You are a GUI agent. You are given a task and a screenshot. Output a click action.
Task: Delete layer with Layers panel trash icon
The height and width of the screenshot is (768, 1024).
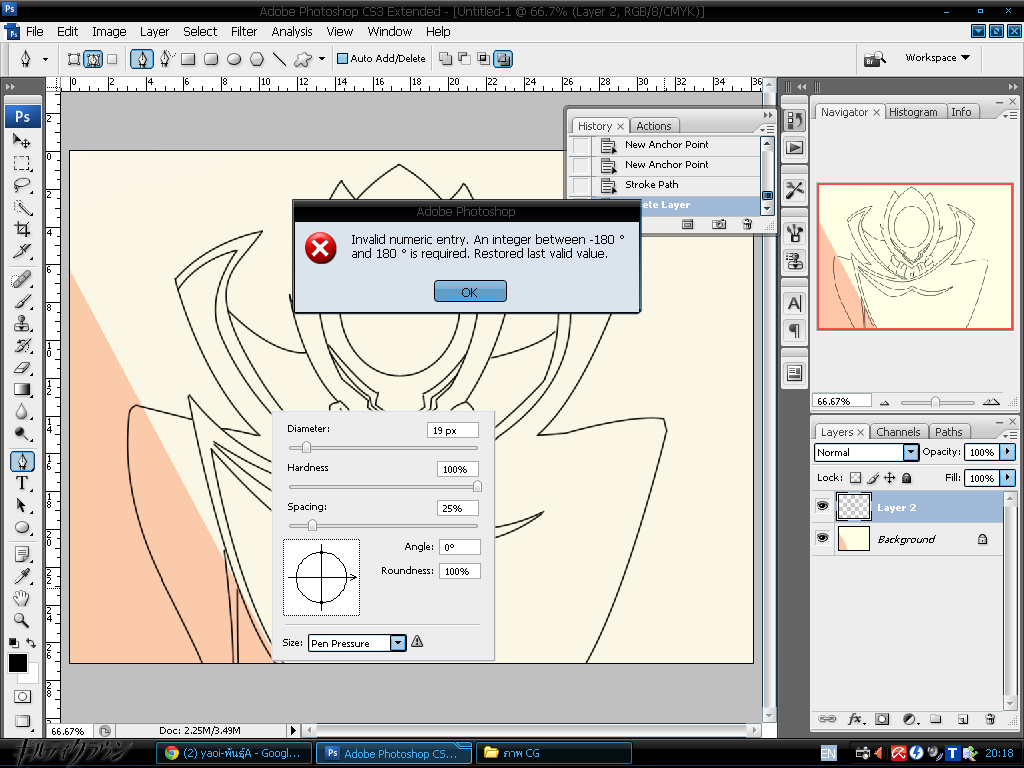pos(990,719)
